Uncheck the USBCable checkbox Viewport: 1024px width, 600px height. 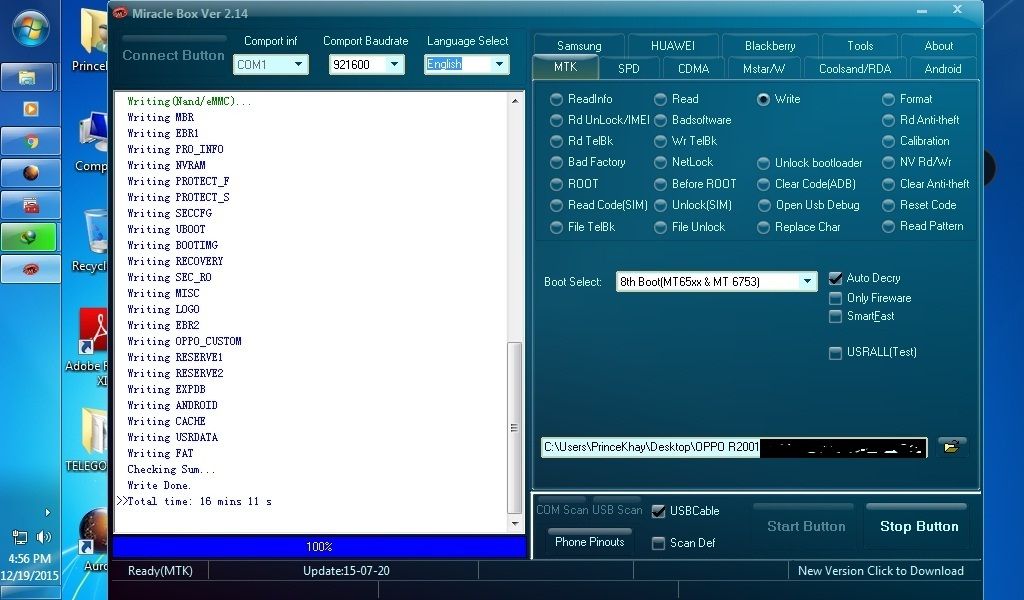coord(658,511)
